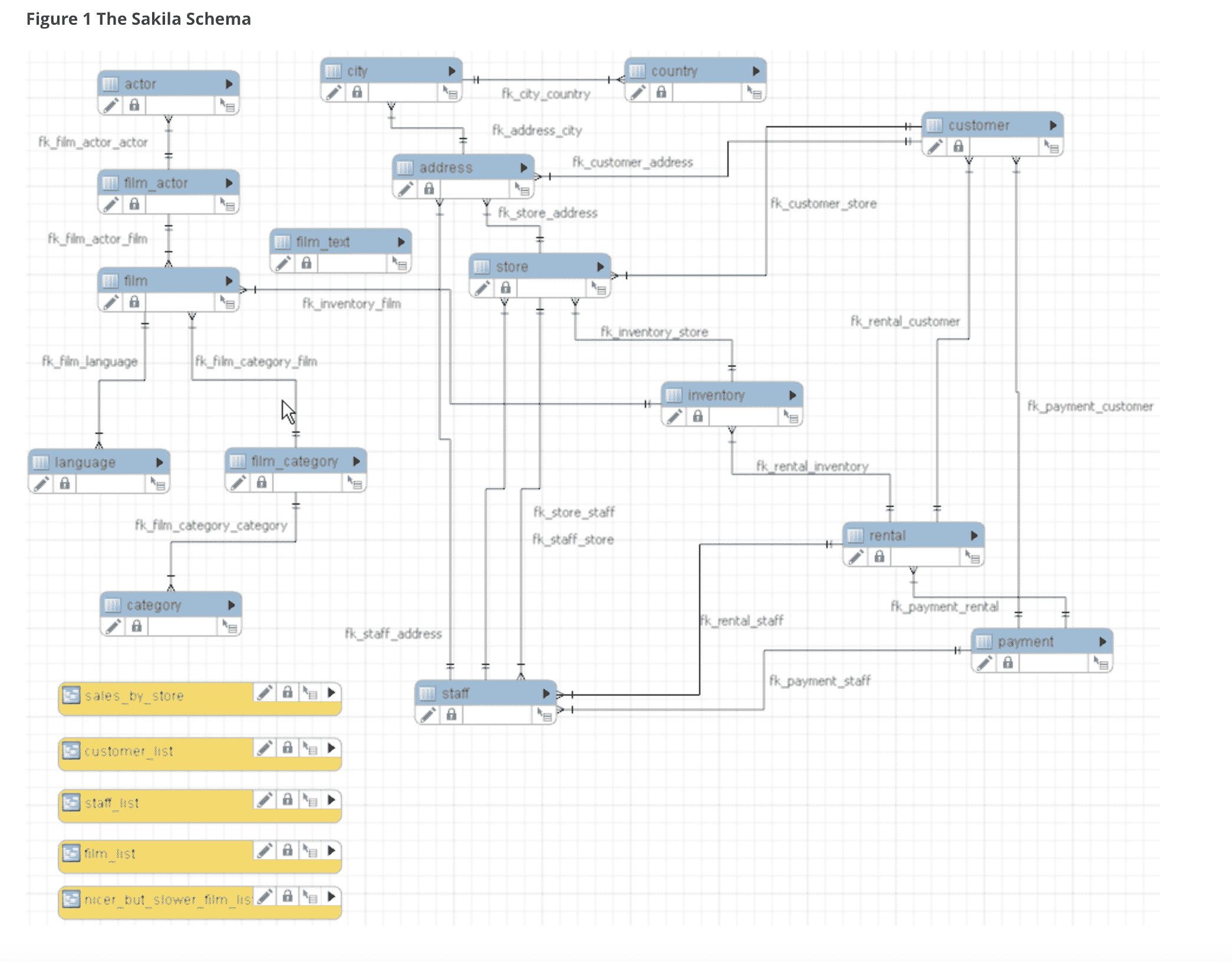
Task: Click the pencil icon on city table
Action: 334,93
